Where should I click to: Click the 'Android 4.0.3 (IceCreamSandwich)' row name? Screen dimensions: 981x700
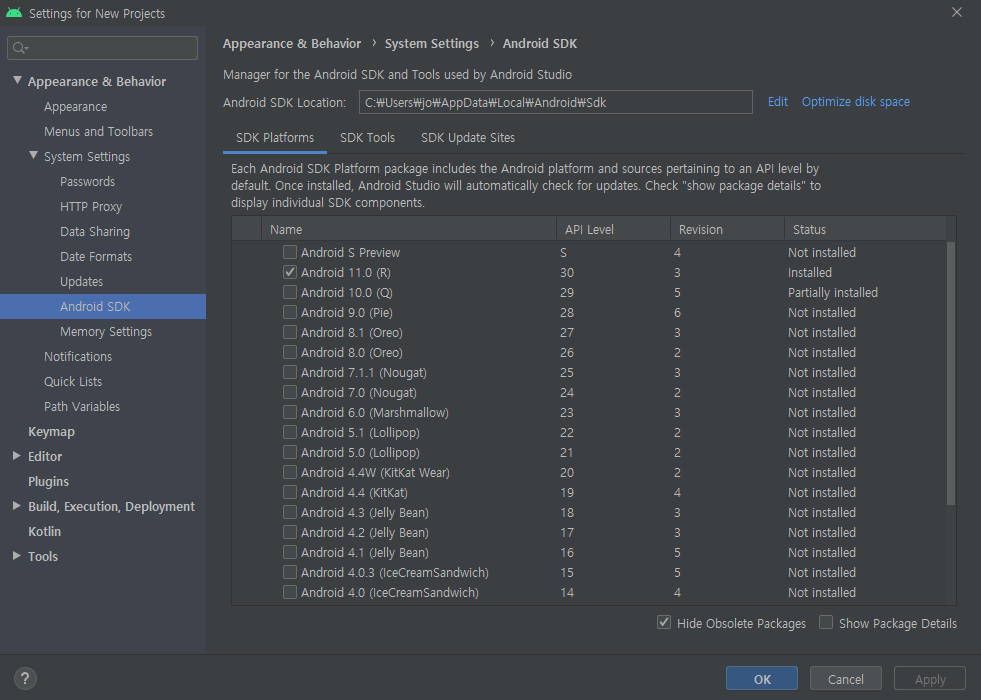click(395, 572)
